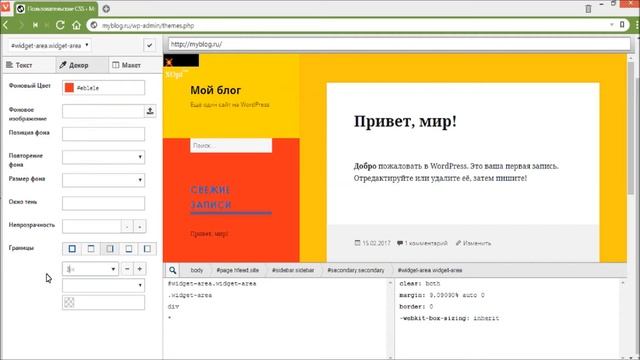Reload the current page

(60, 25)
